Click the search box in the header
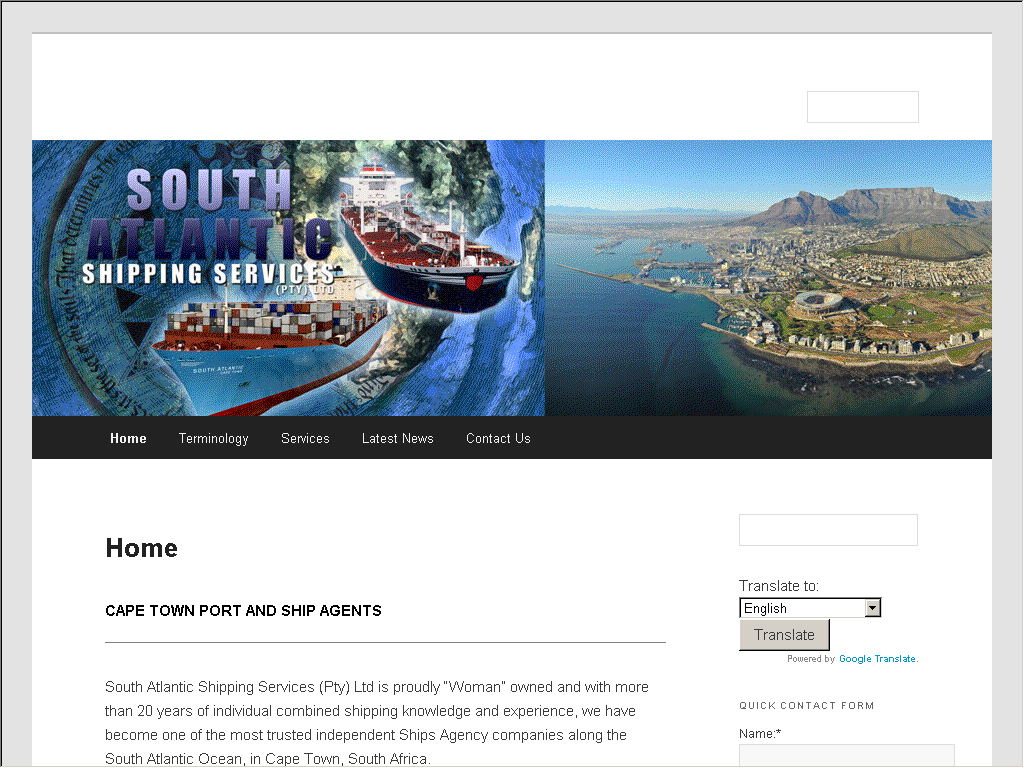1024x768 pixels. [863, 107]
